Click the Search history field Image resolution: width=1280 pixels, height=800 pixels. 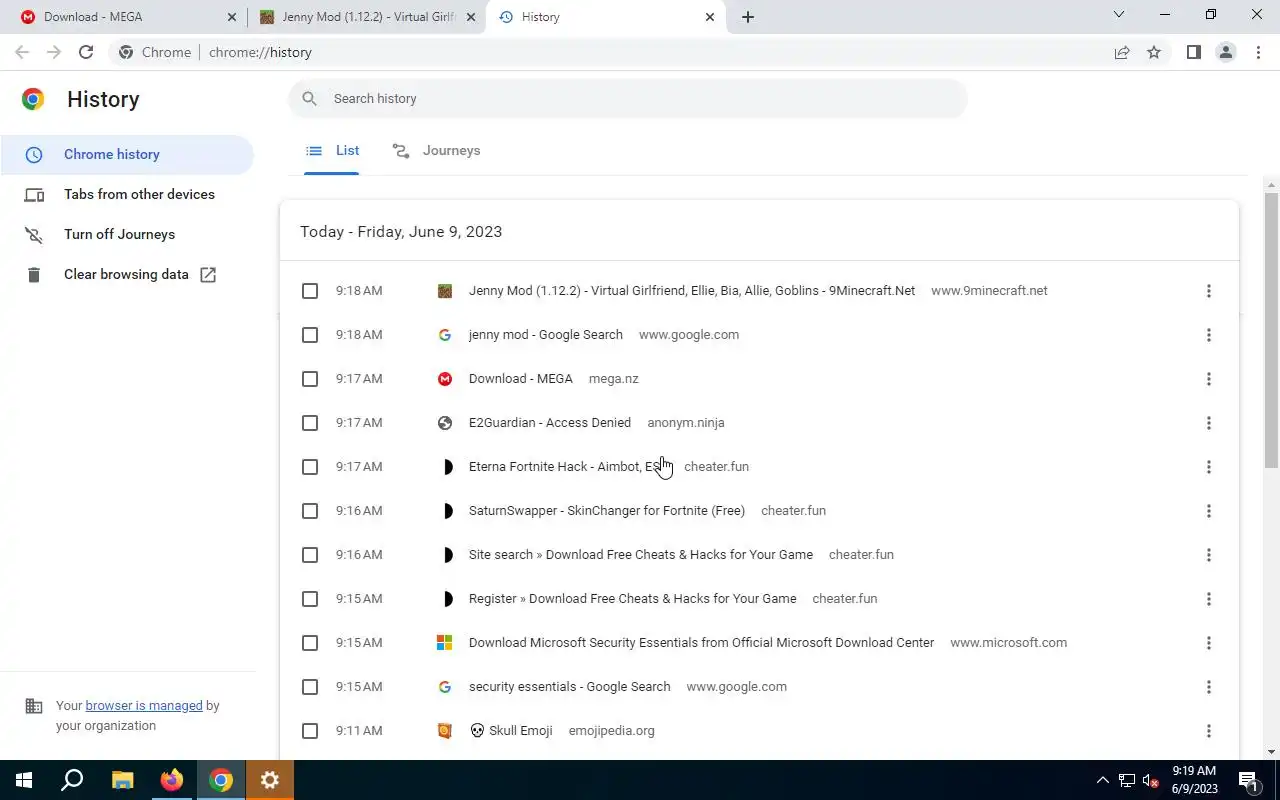coord(628,99)
